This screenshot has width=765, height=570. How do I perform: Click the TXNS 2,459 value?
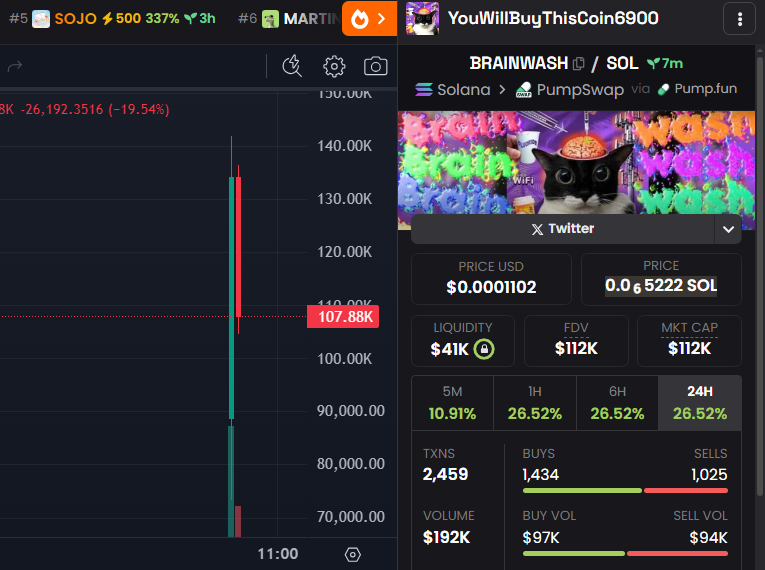pyautogui.click(x=445, y=474)
